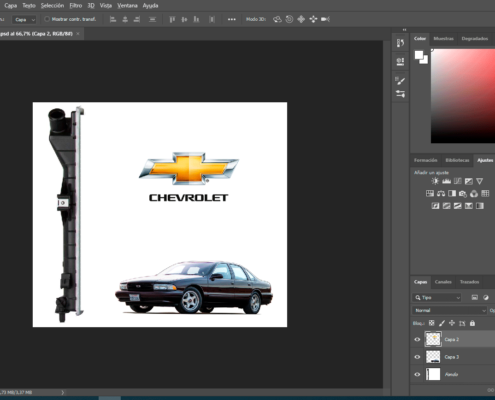Open the Capa menu
The image size is (495, 400).
(x=10, y=6)
